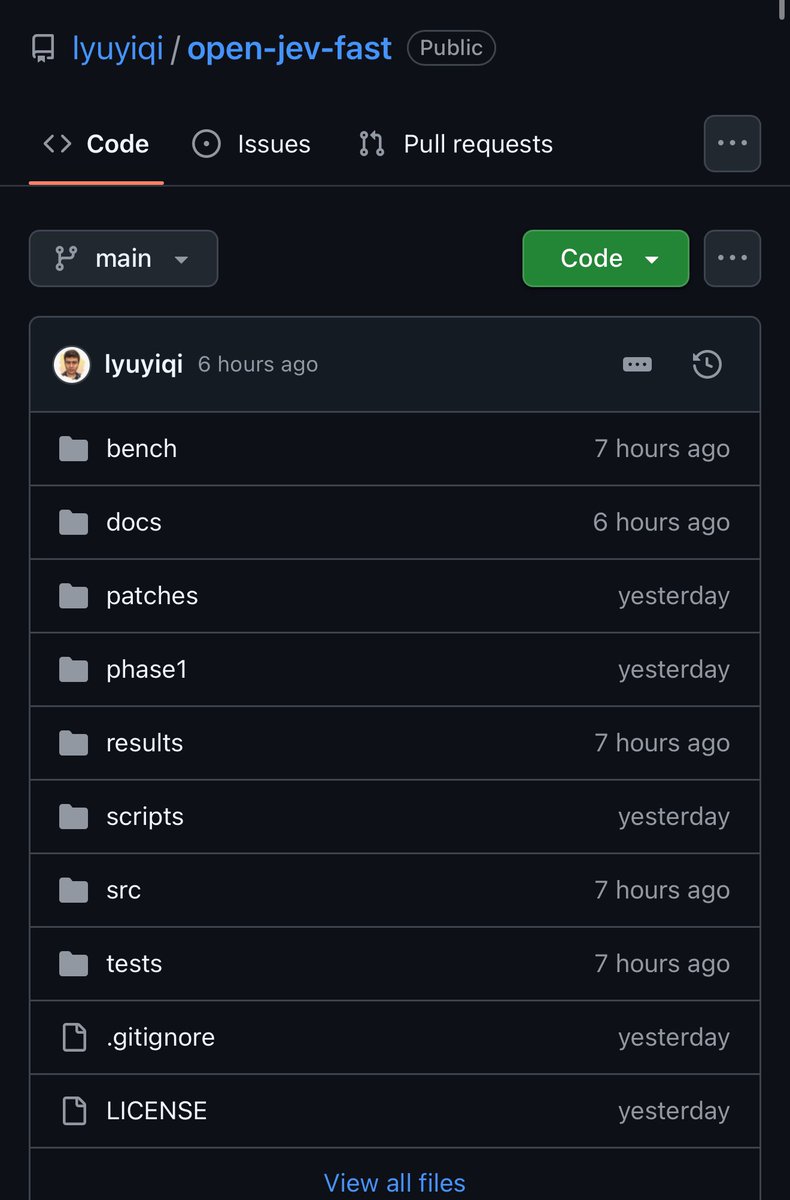Viewport: 790px width, 1200px height.
Task: Click the 6 hours ago commit timestamp
Action: tap(258, 365)
